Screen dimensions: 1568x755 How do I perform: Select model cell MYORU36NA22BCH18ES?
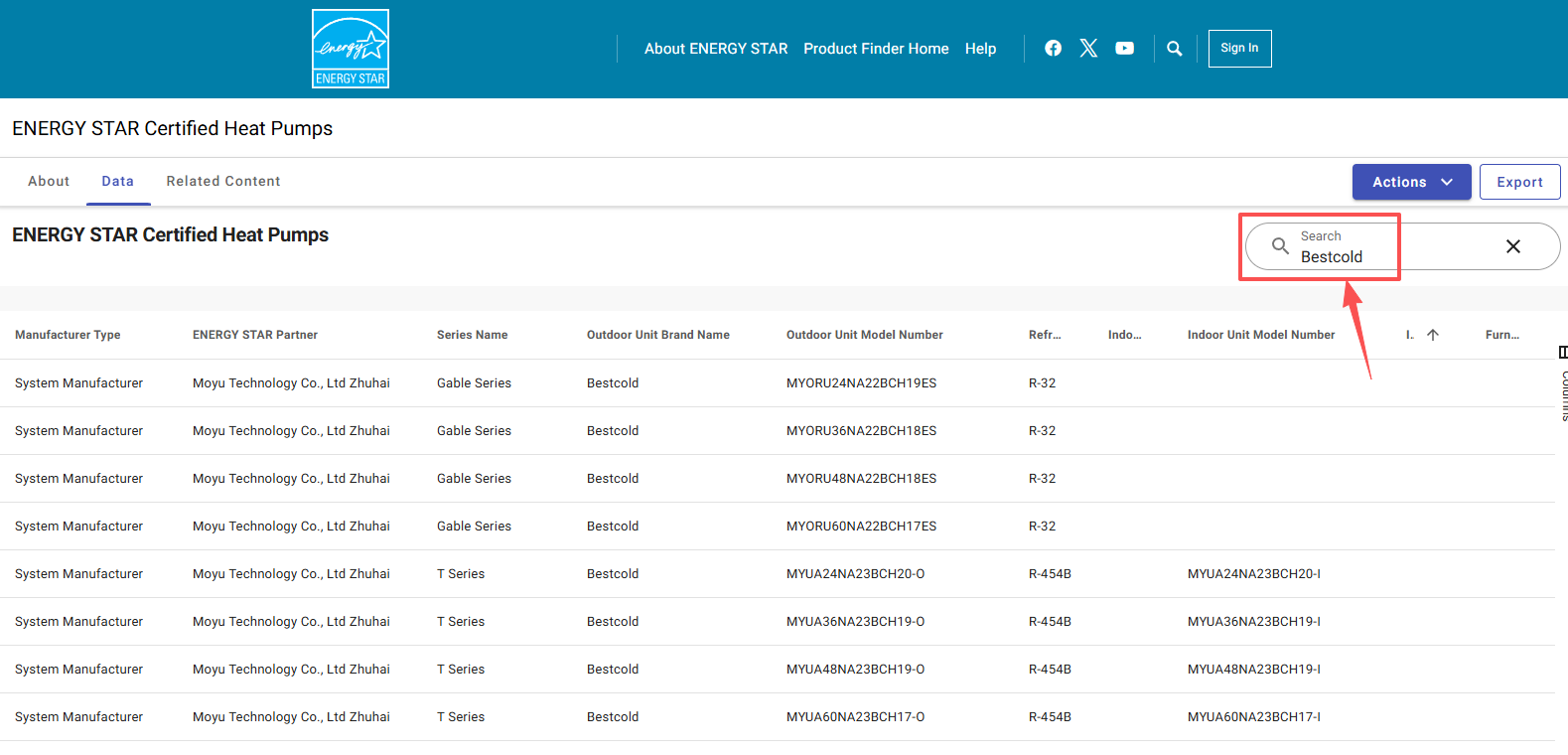click(x=862, y=431)
